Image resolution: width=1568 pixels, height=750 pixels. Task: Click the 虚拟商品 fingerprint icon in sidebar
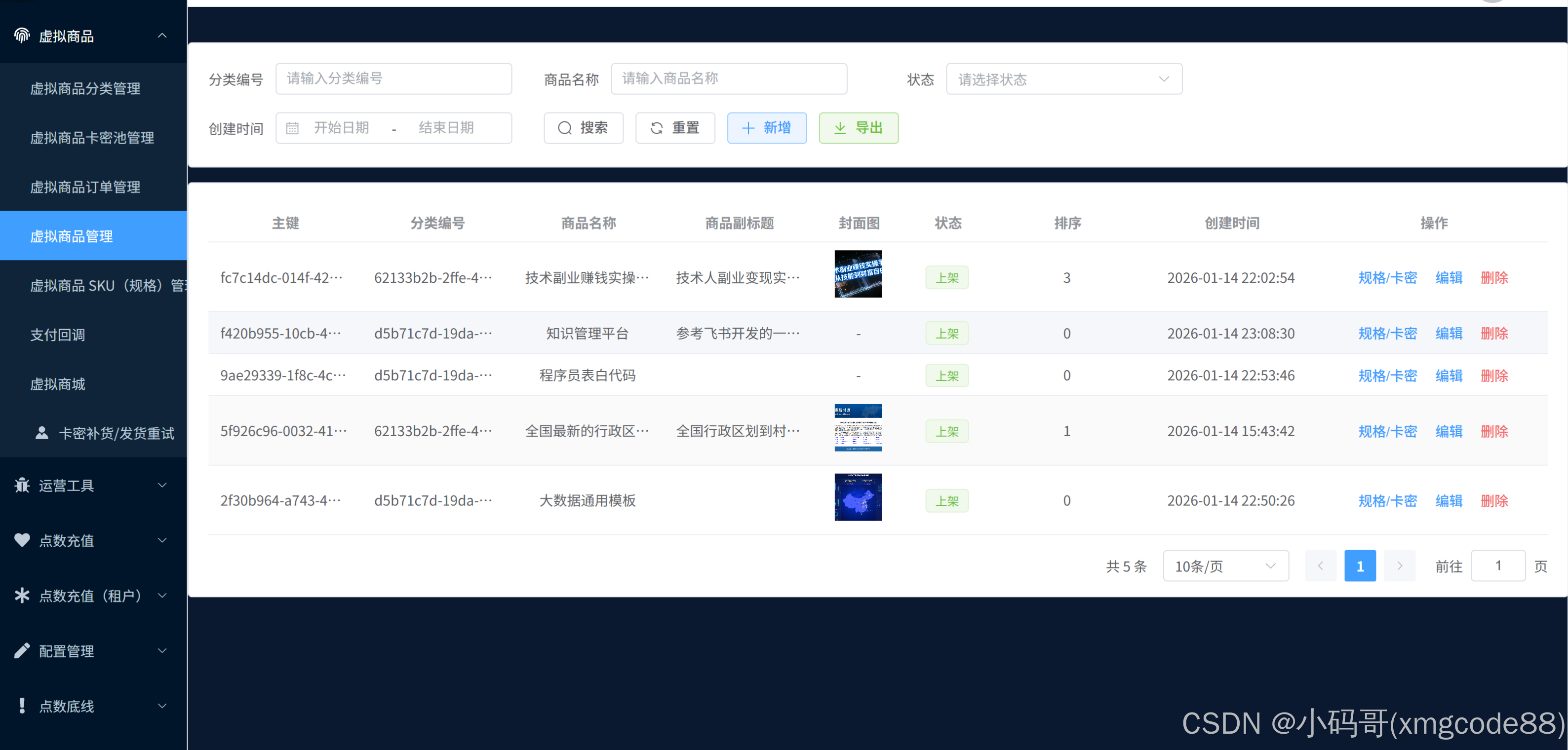[22, 36]
